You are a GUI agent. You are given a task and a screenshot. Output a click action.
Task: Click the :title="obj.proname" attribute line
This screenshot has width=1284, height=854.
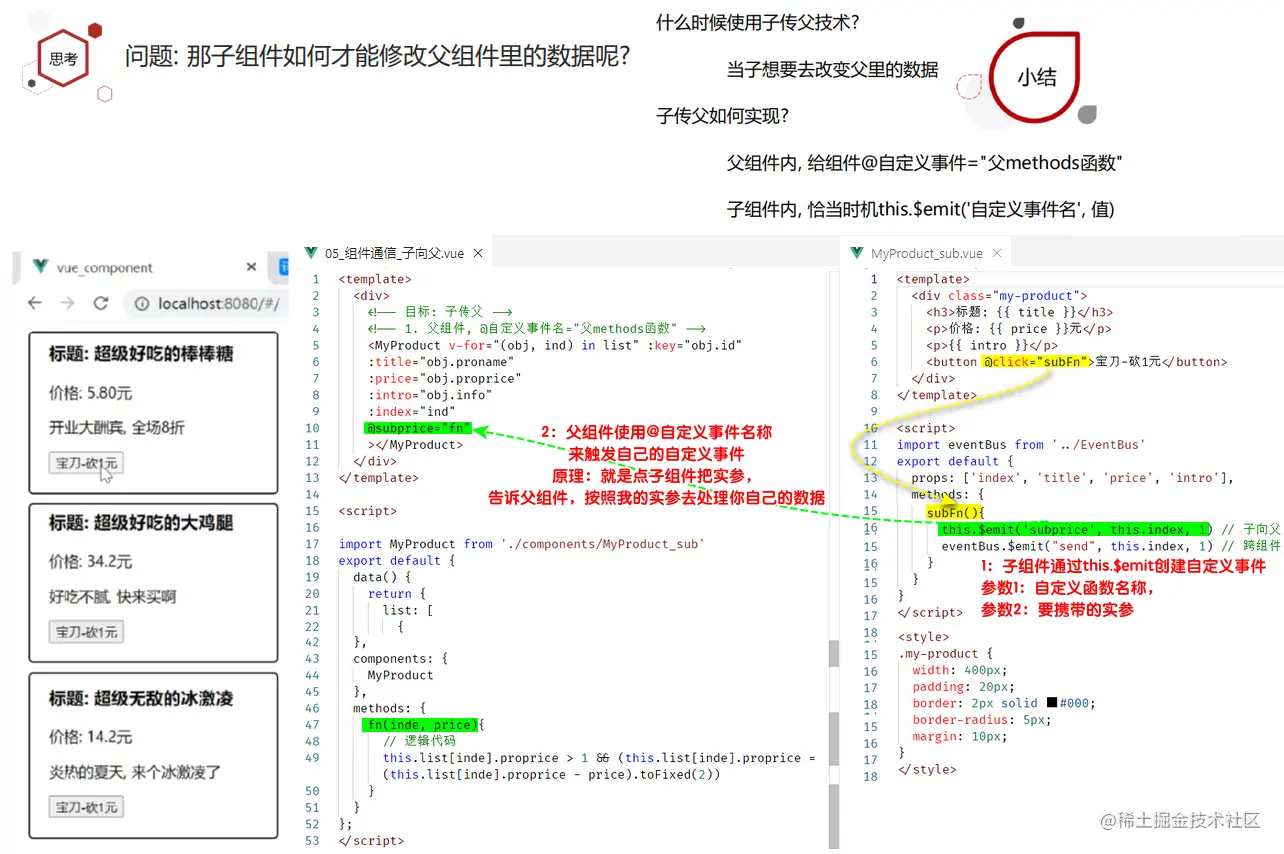click(440, 362)
